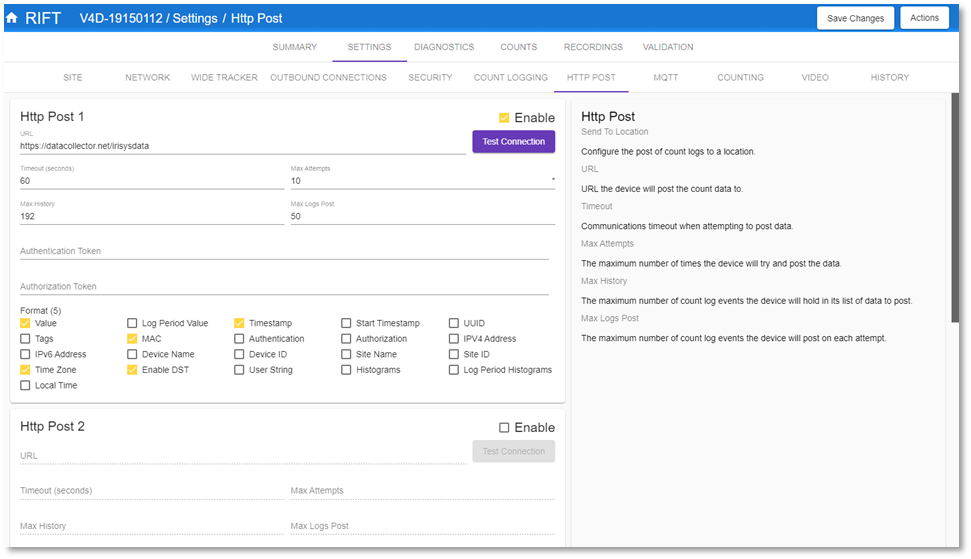Check the Log Period Histograms checkbox
The width and height of the screenshot is (971, 559).
(x=454, y=370)
